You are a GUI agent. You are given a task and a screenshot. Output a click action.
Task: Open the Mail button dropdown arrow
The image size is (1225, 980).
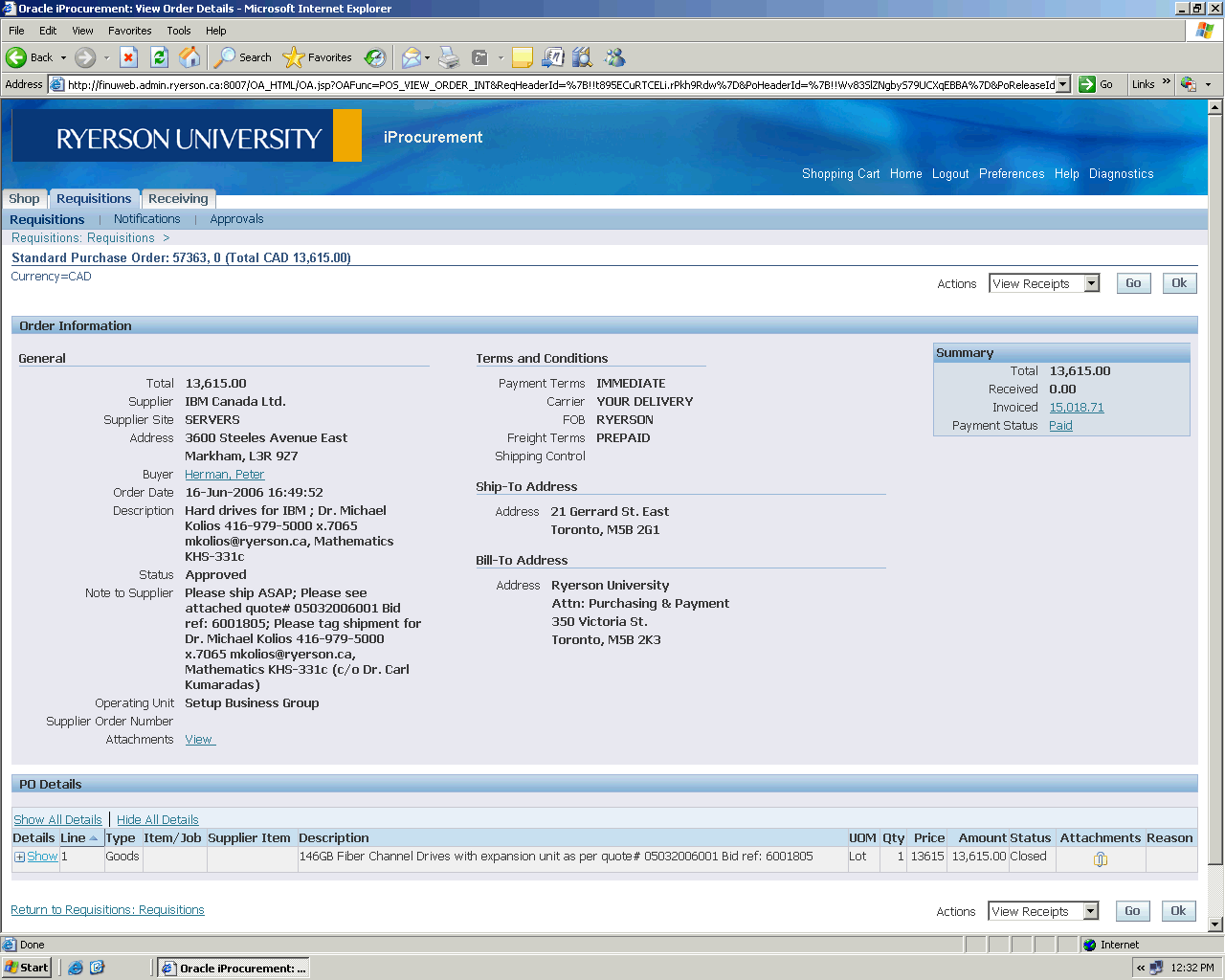427,57
